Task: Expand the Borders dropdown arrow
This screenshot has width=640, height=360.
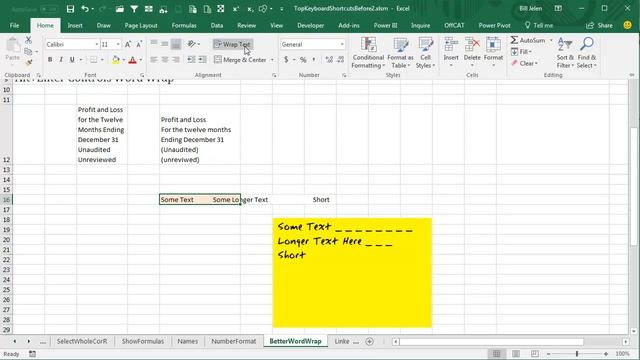Action: pos(102,60)
